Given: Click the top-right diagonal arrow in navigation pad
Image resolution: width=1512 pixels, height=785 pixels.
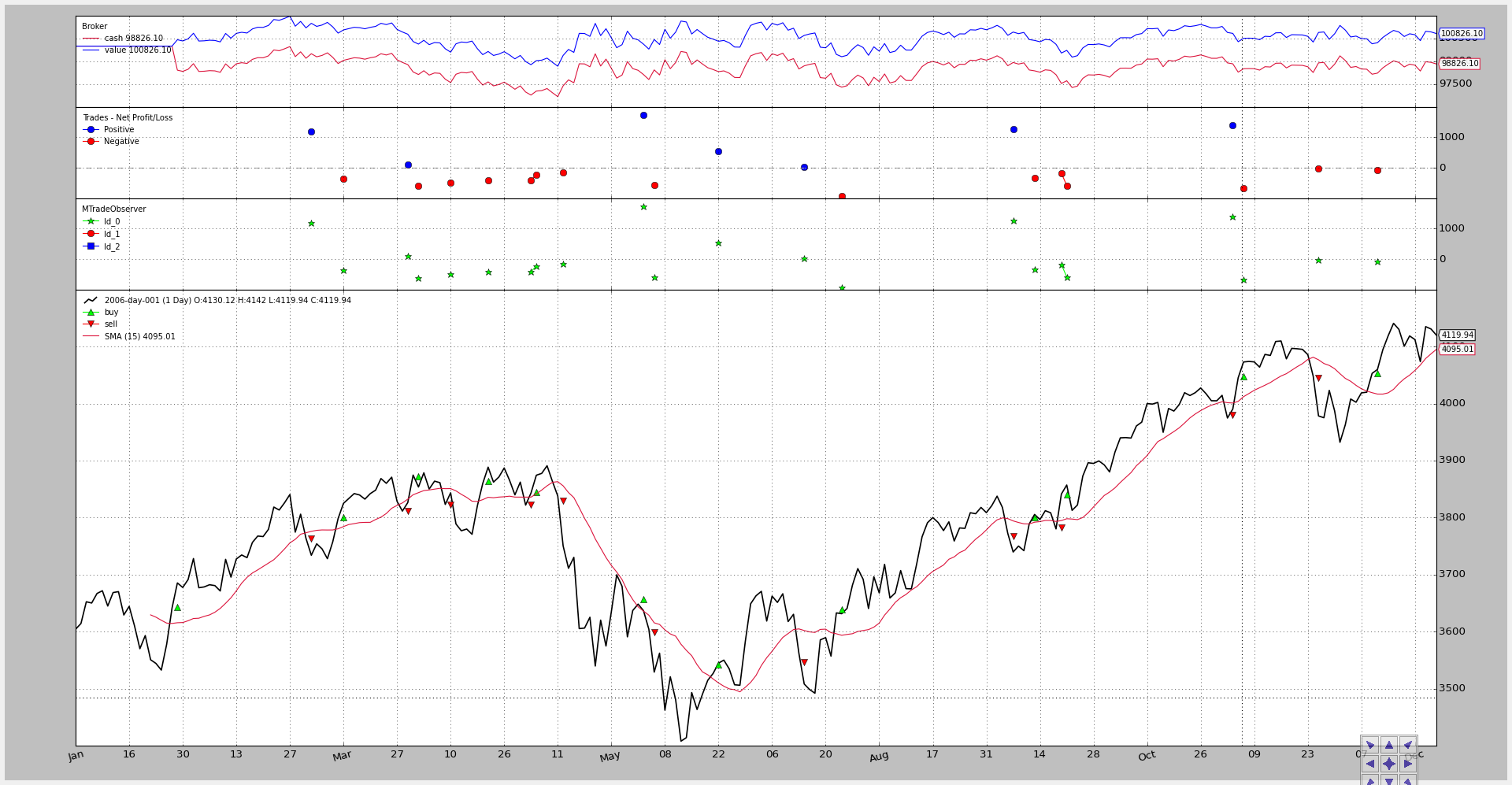Looking at the screenshot, I should (x=1407, y=745).
